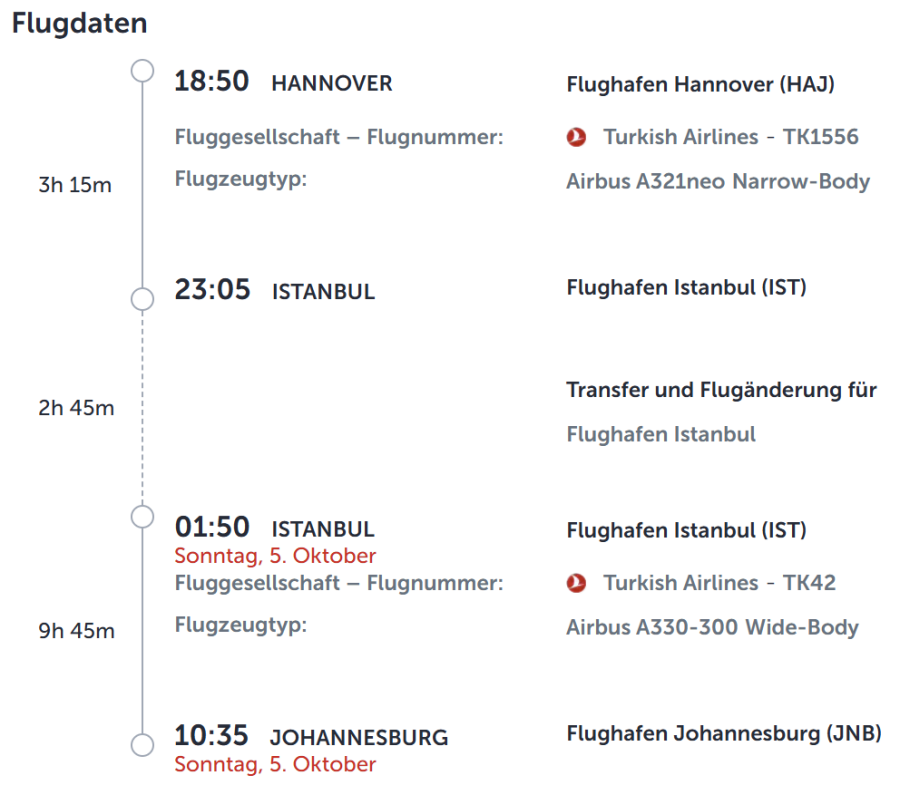This screenshot has width=900, height=785.
Task: Click the Sonntag, 5. Oktober arrival date
Action: click(x=275, y=765)
